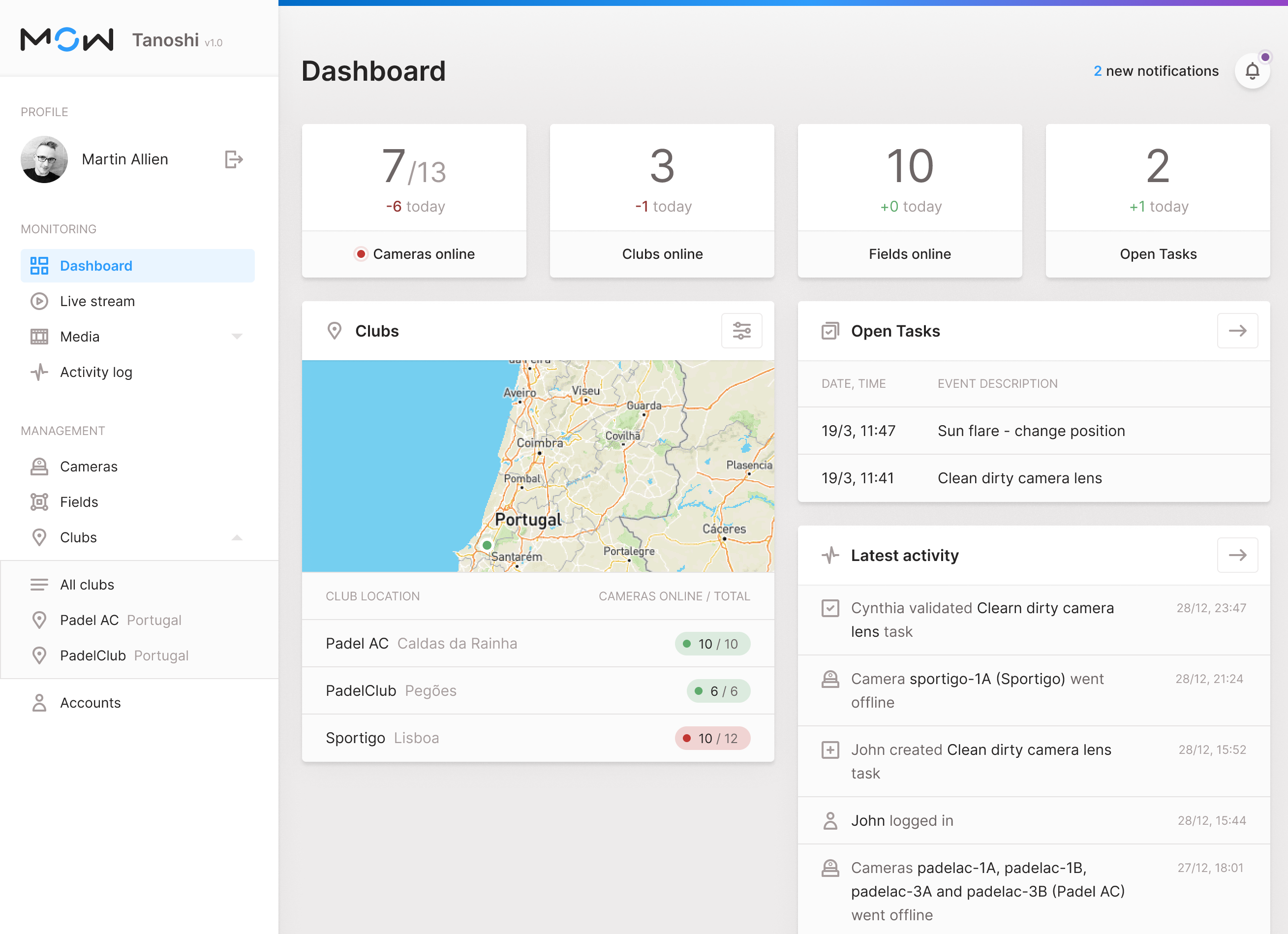
Task: Click the green club marker on the map
Action: coord(487,545)
